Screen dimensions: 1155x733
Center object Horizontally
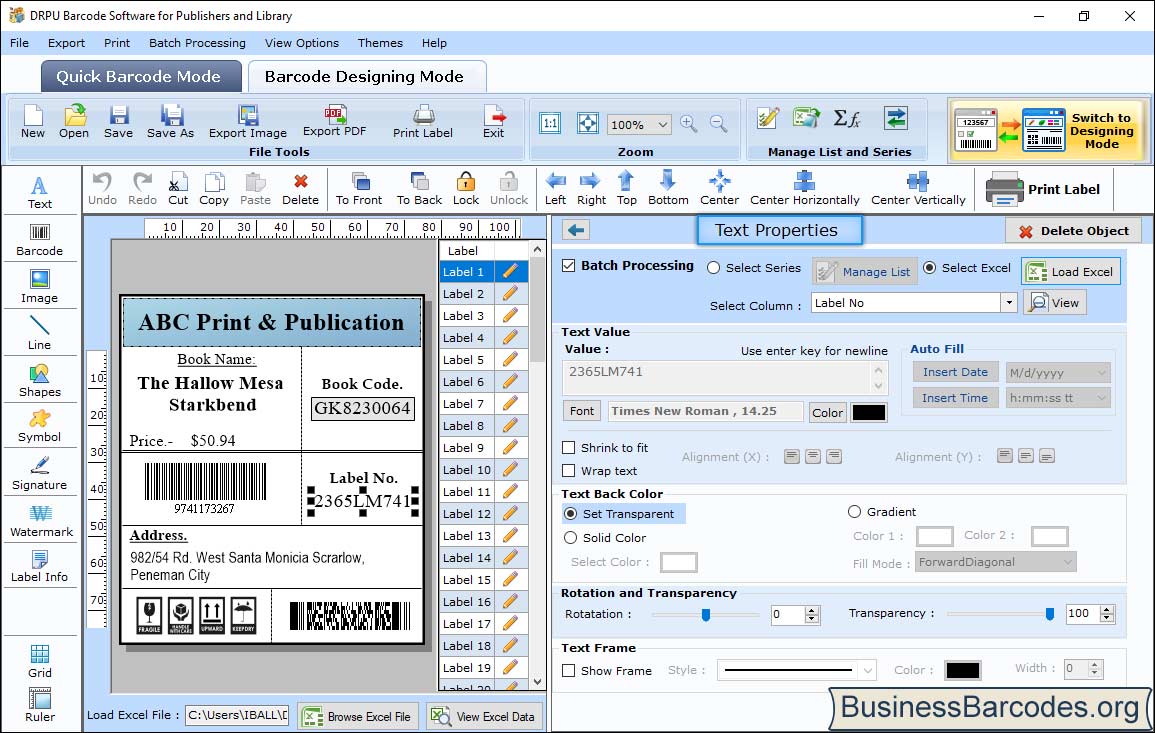(x=804, y=189)
